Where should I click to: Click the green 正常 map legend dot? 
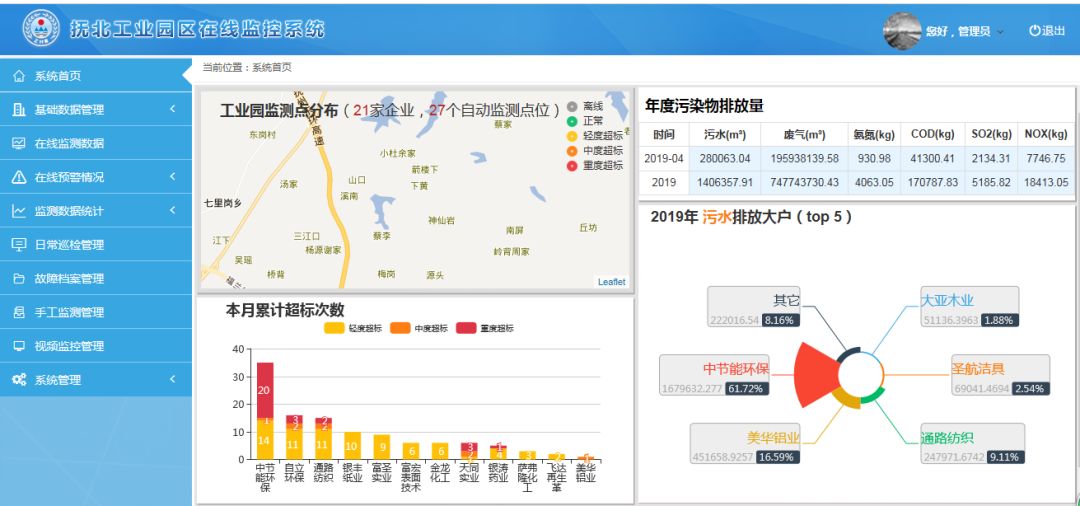coord(571,121)
